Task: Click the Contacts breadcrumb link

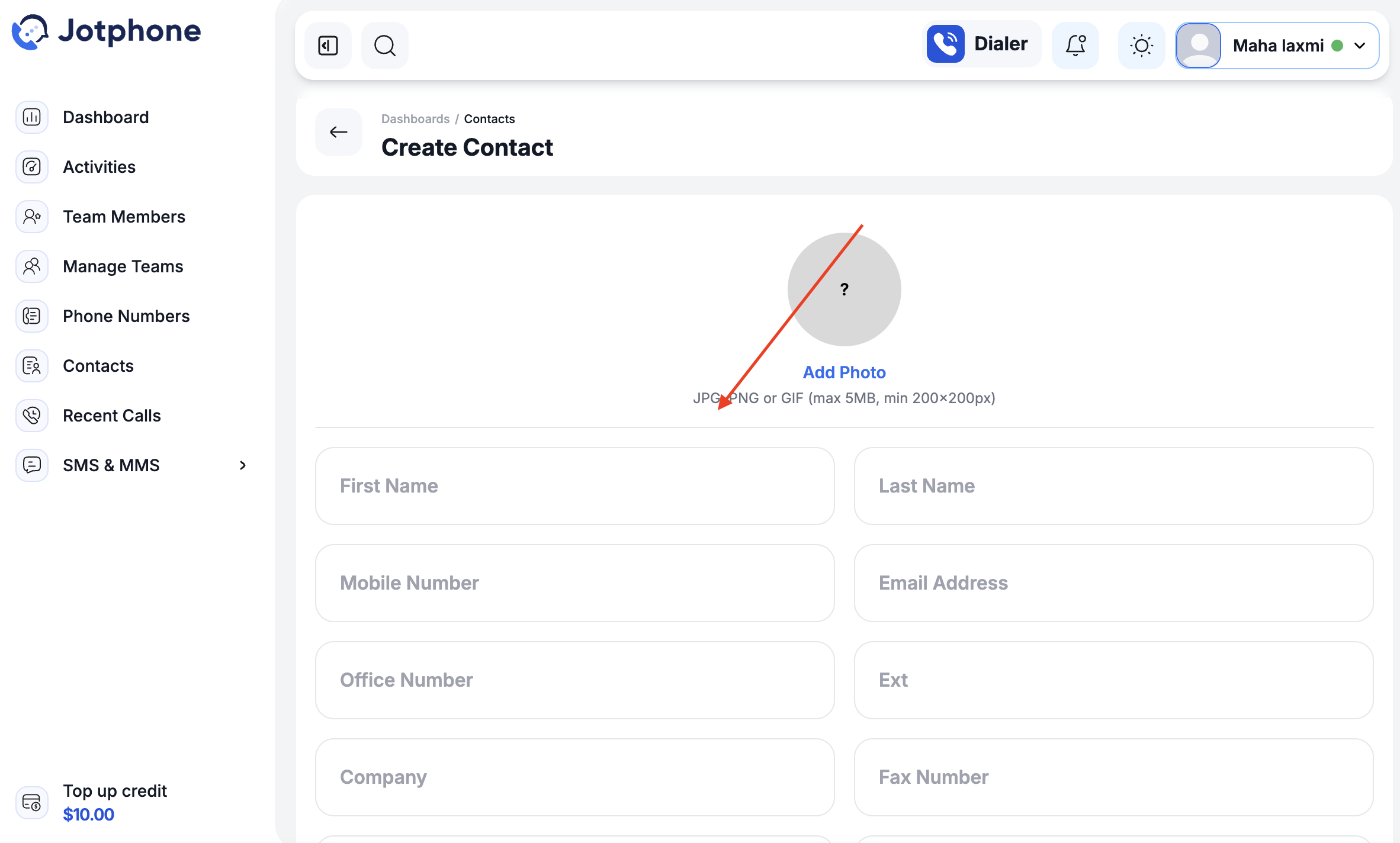Action: [x=490, y=119]
